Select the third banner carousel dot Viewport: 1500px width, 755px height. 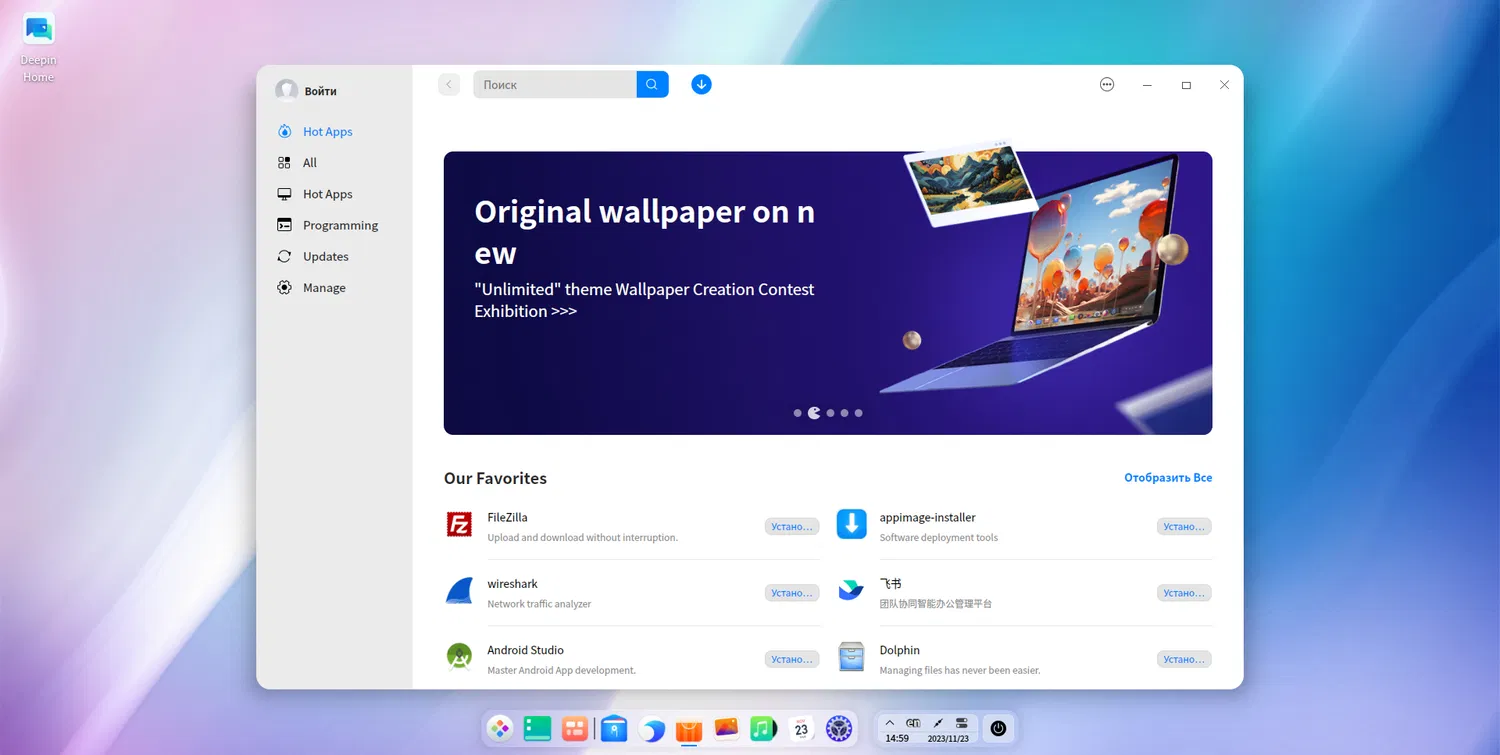click(830, 413)
